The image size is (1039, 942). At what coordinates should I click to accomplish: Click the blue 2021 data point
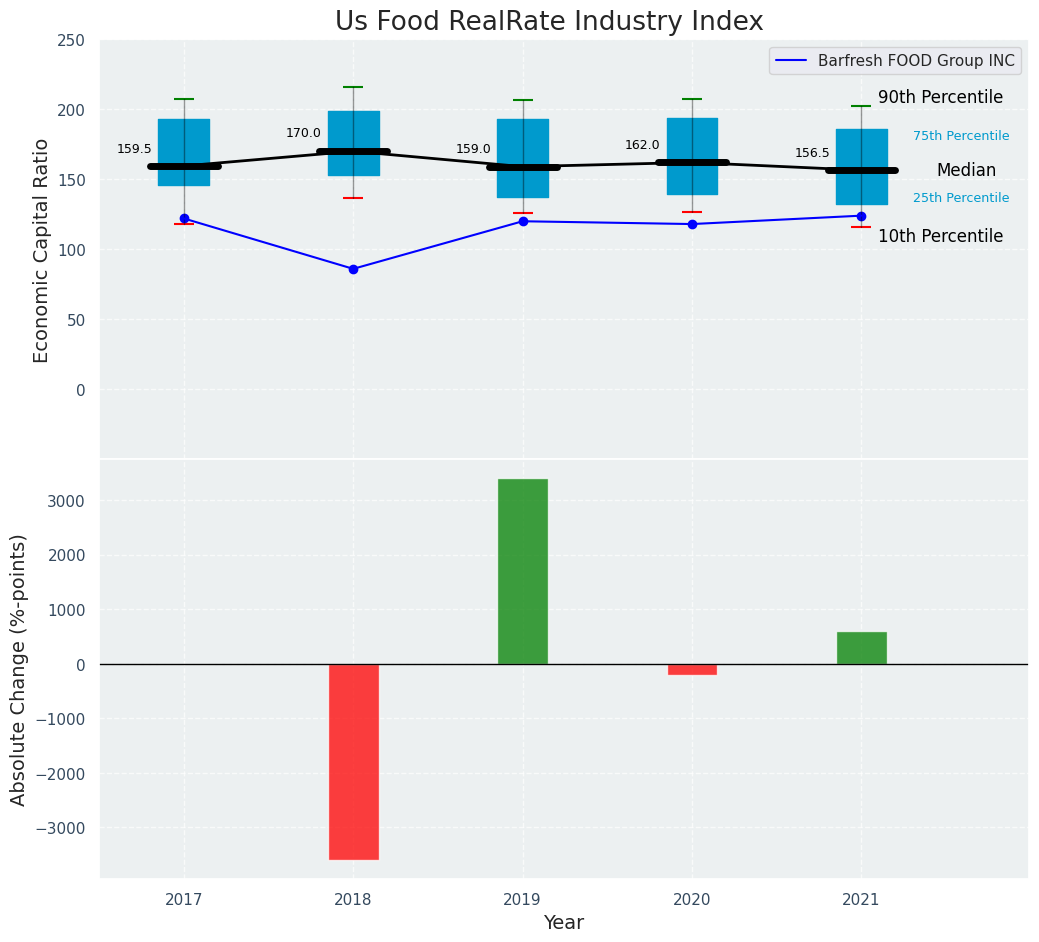[x=861, y=216]
